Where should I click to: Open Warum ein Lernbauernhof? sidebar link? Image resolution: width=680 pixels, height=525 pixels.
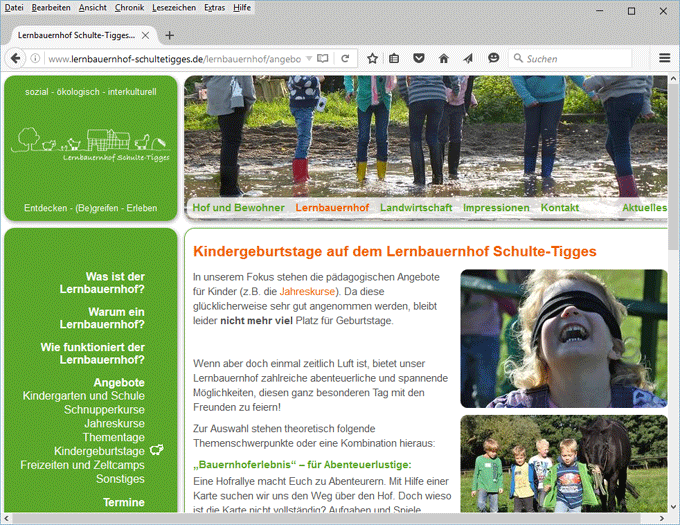coord(102,318)
